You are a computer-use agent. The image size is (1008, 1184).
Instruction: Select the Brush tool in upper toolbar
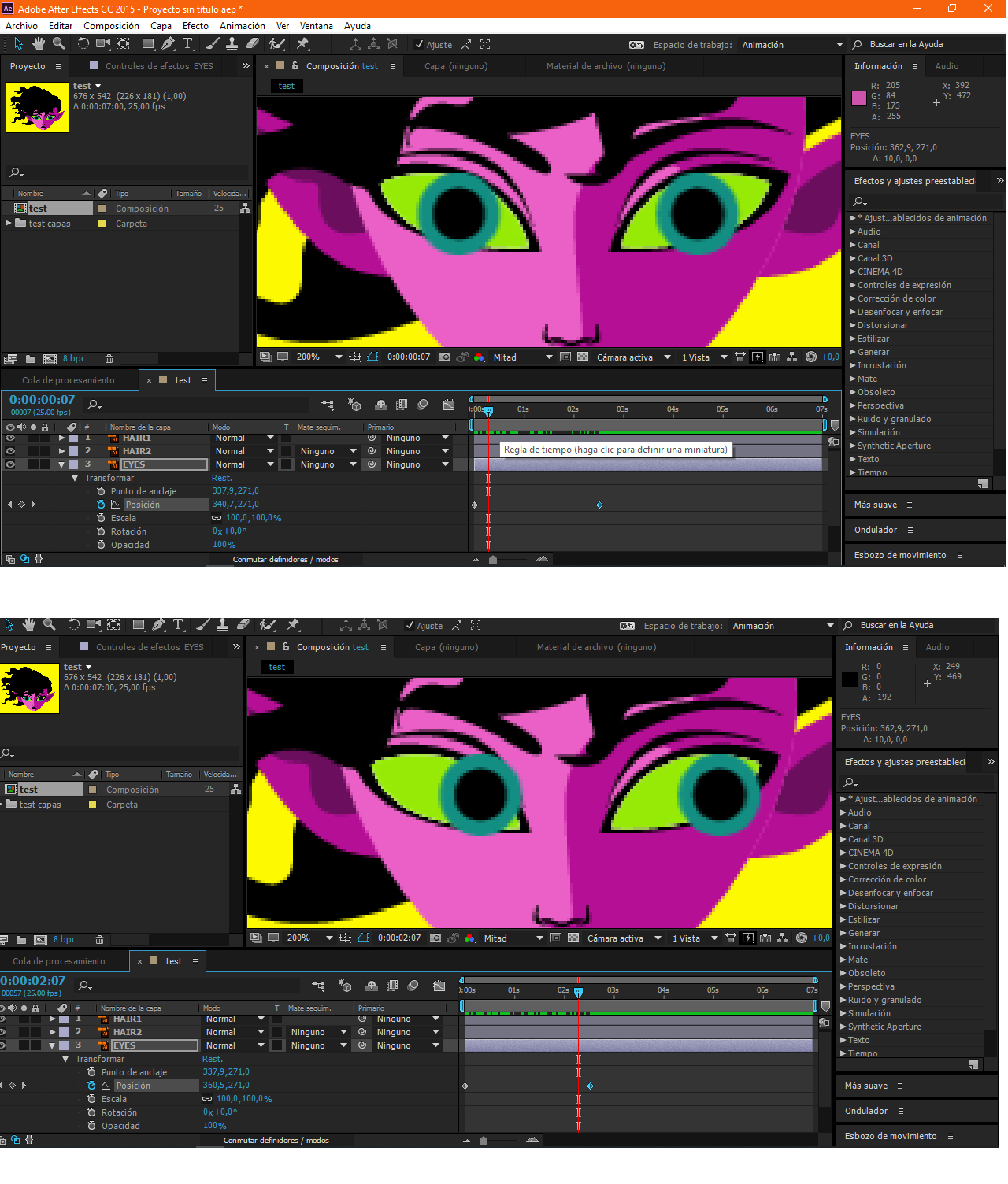point(212,44)
